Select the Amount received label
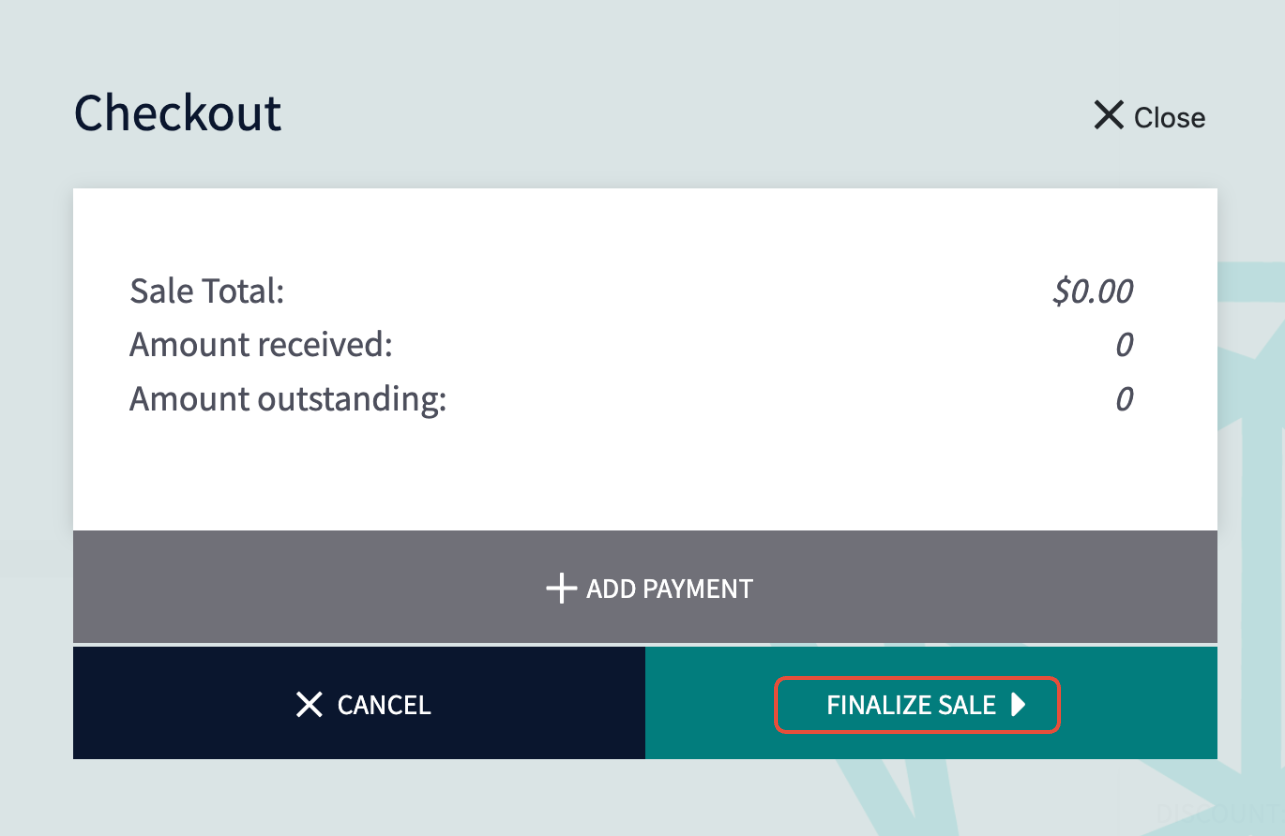 point(261,345)
